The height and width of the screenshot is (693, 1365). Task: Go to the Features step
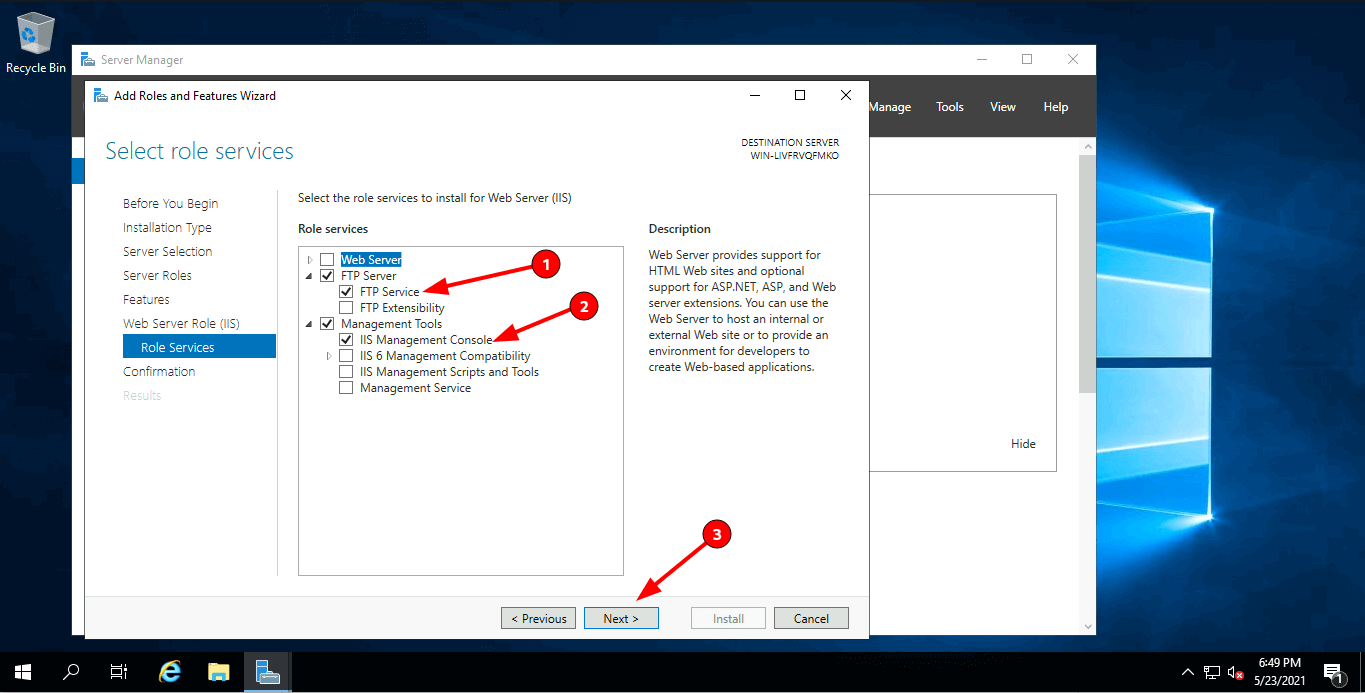coord(146,300)
